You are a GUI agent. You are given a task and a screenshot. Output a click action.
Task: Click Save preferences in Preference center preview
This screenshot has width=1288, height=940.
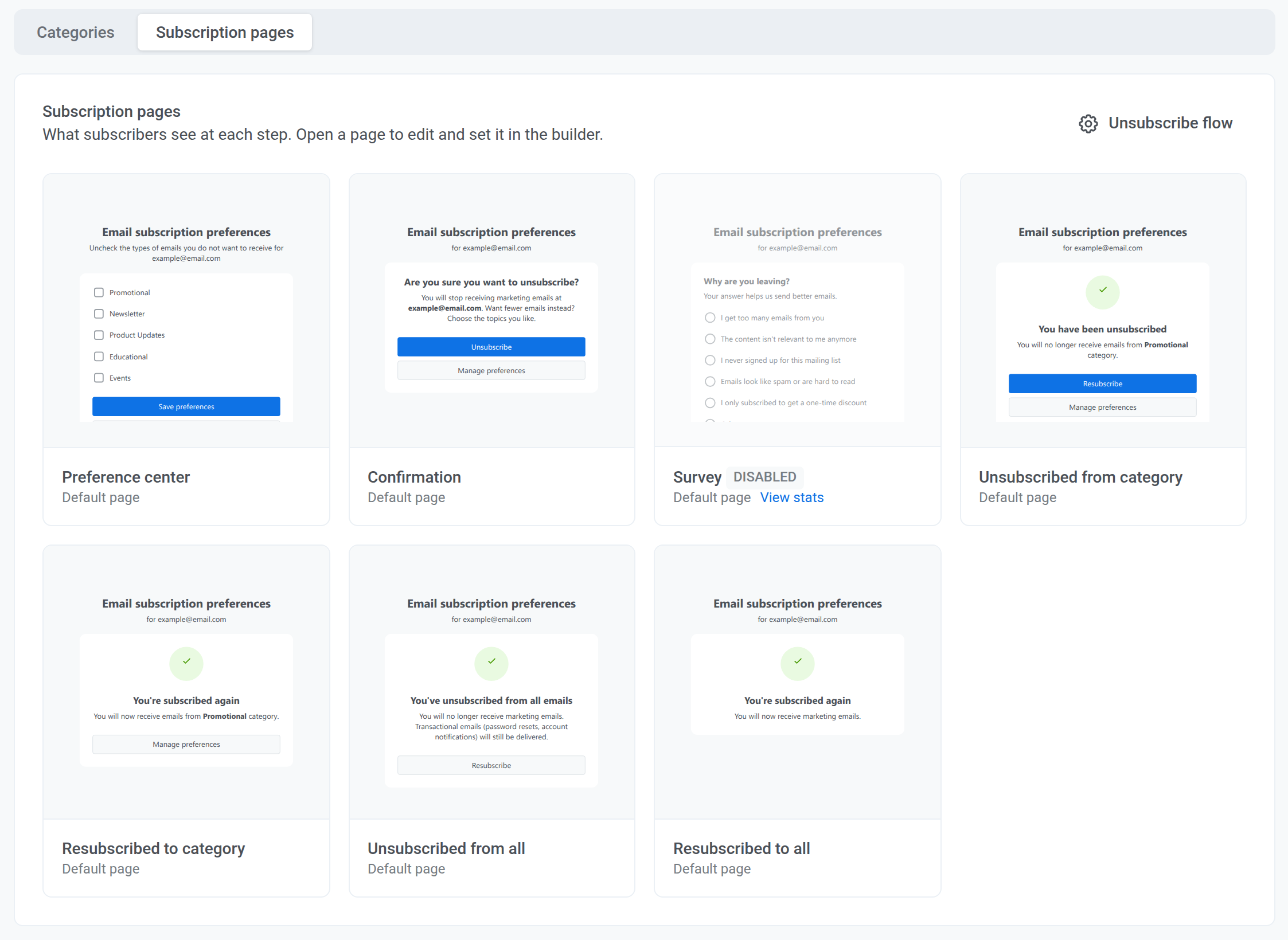186,406
